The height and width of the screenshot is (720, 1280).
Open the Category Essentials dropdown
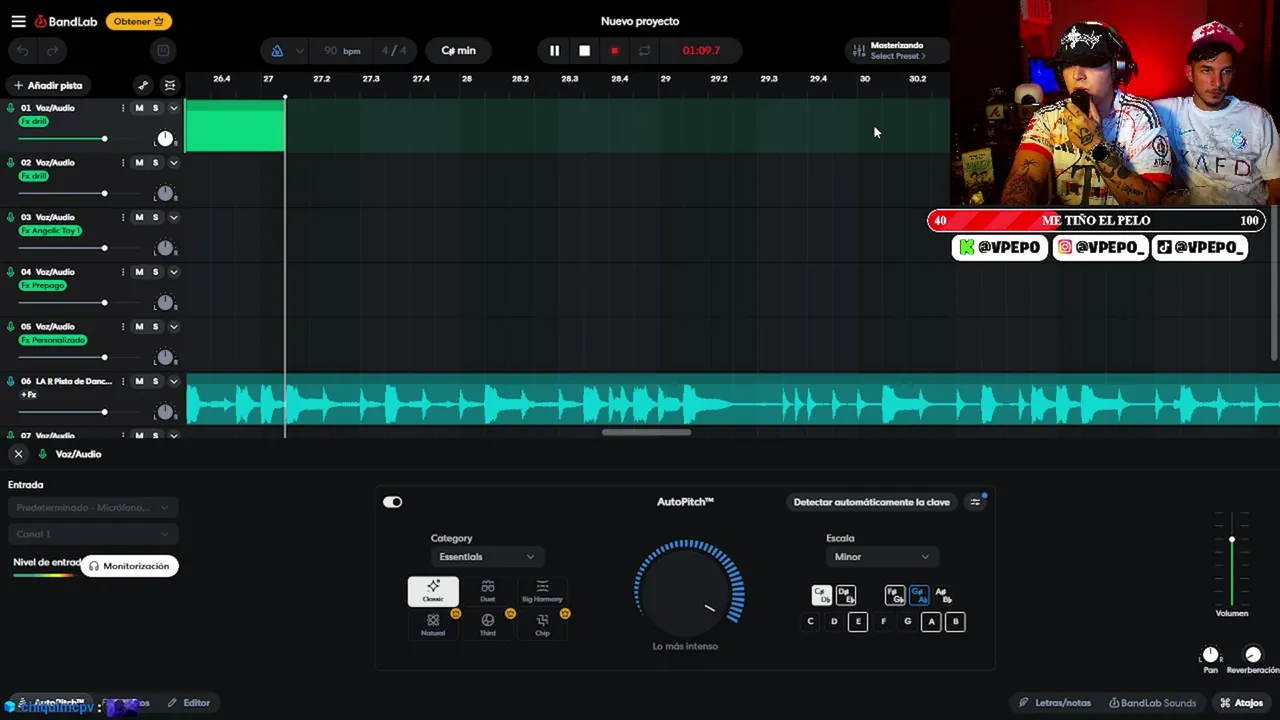[x=486, y=557]
